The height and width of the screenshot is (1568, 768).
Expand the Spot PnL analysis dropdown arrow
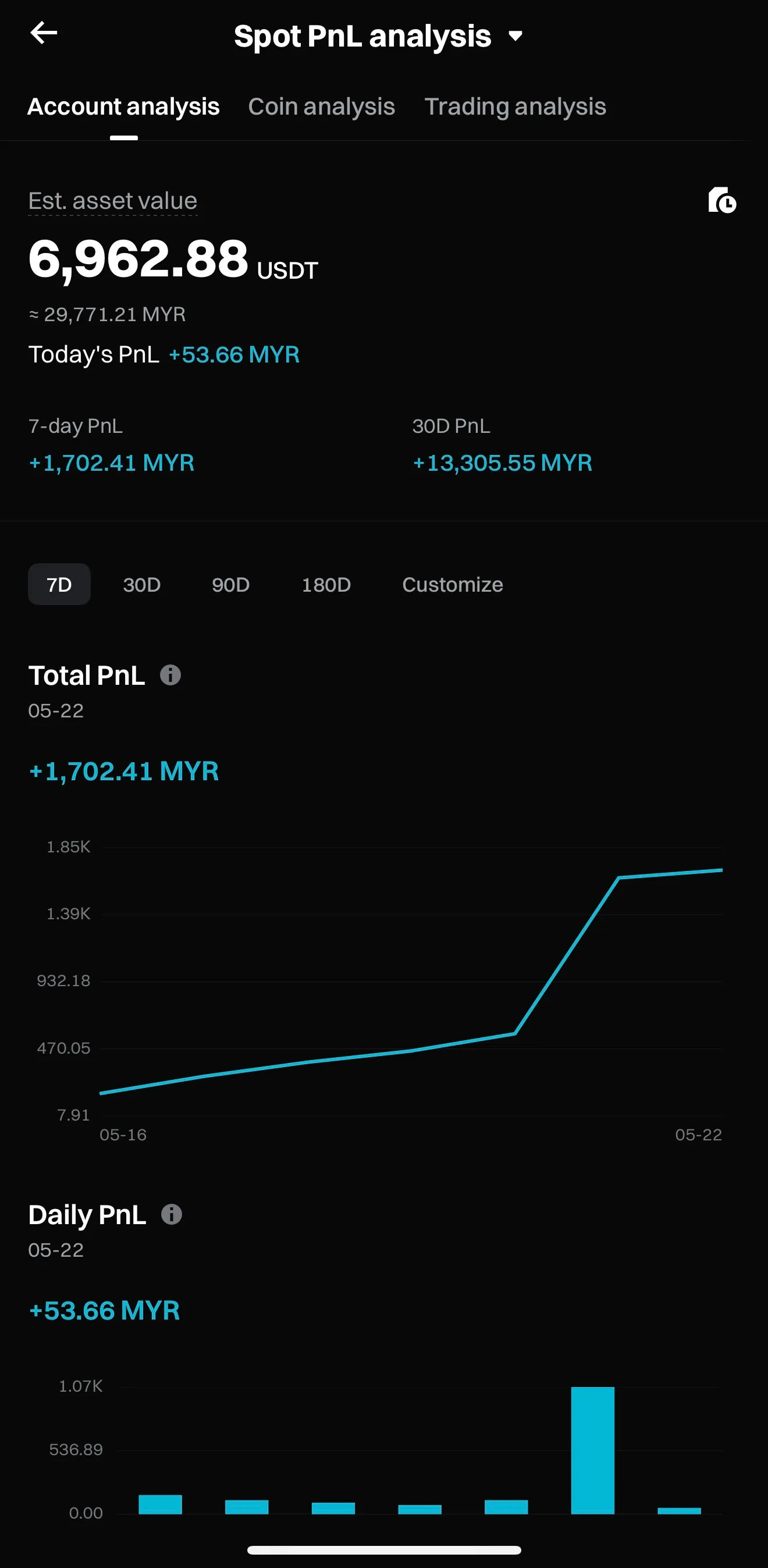pos(515,37)
